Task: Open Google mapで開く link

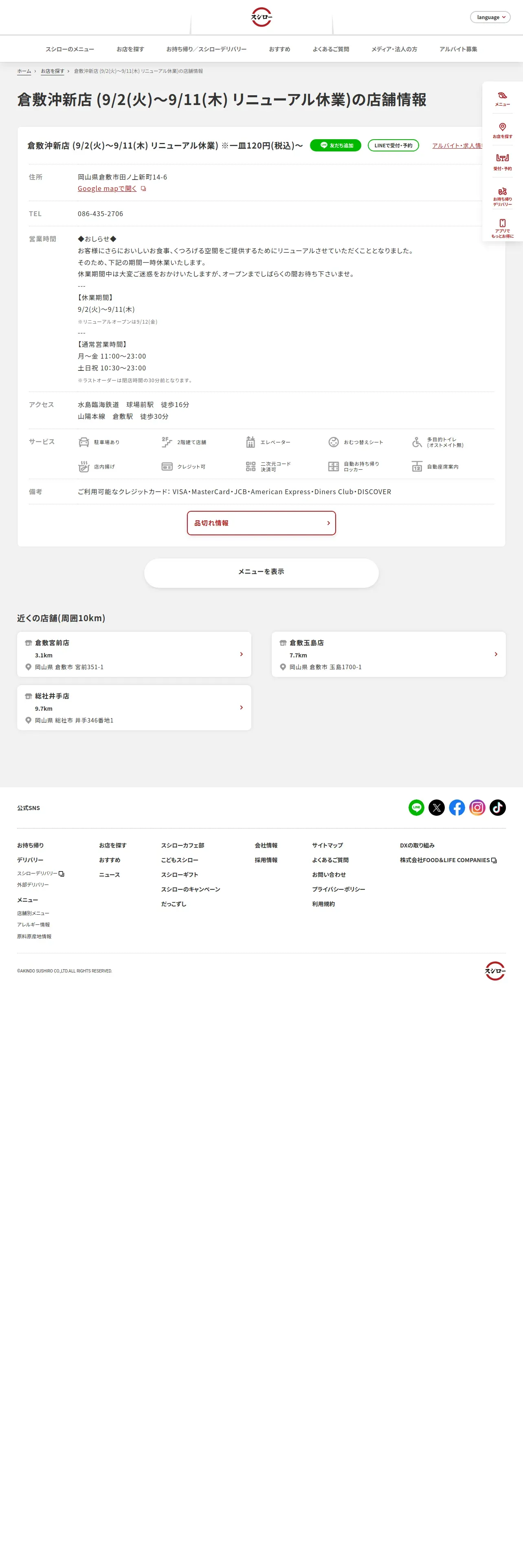Action: (107, 189)
